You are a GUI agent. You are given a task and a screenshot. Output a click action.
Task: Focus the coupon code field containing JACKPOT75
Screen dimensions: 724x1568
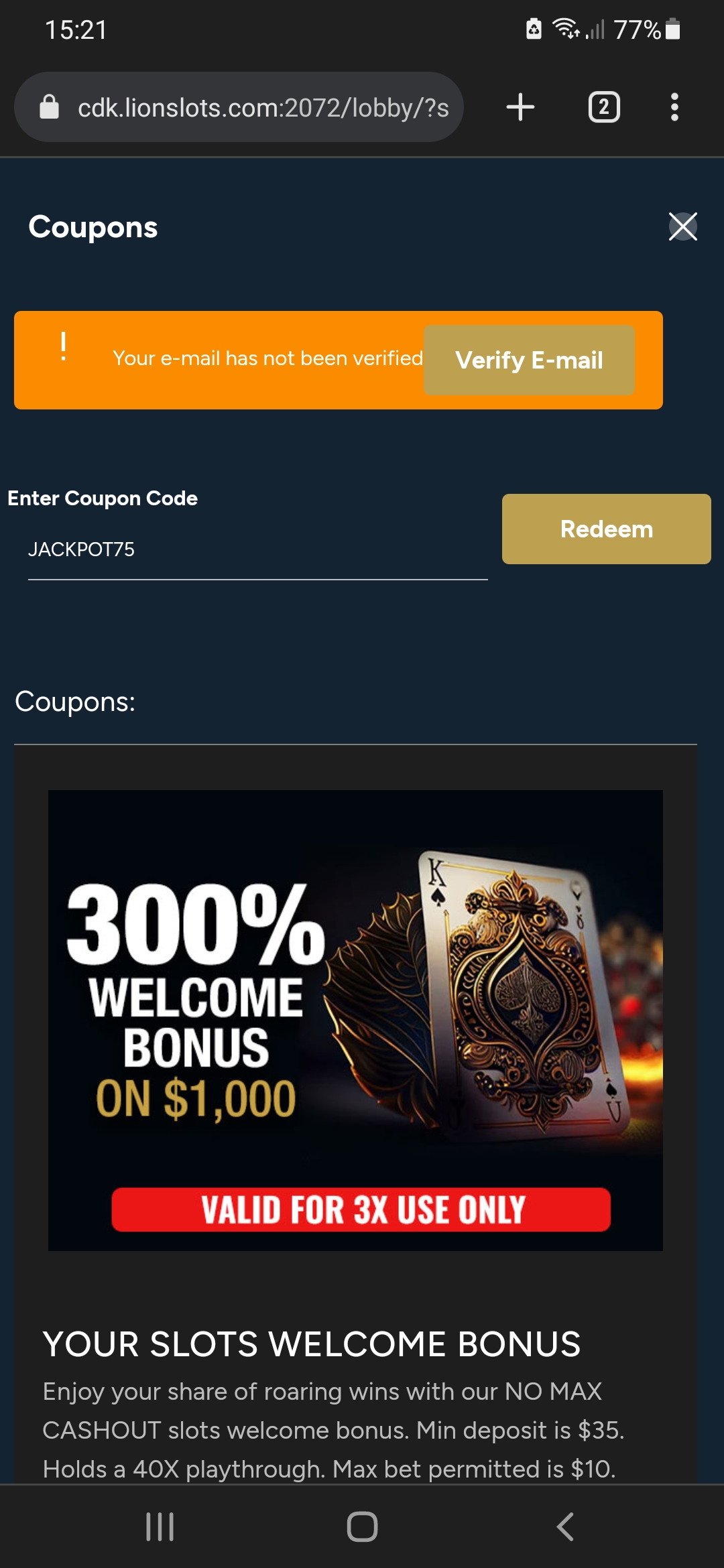pos(257,550)
